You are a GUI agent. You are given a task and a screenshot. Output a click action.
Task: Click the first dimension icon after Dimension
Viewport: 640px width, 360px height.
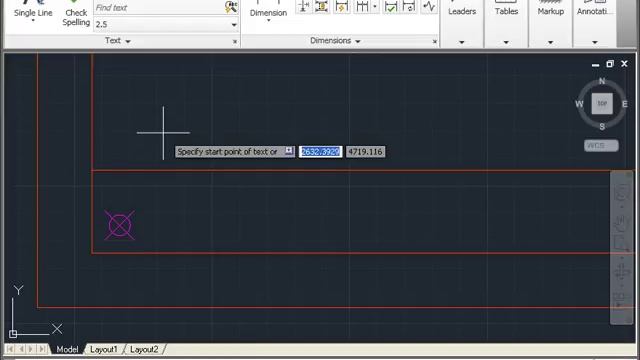(x=303, y=6)
